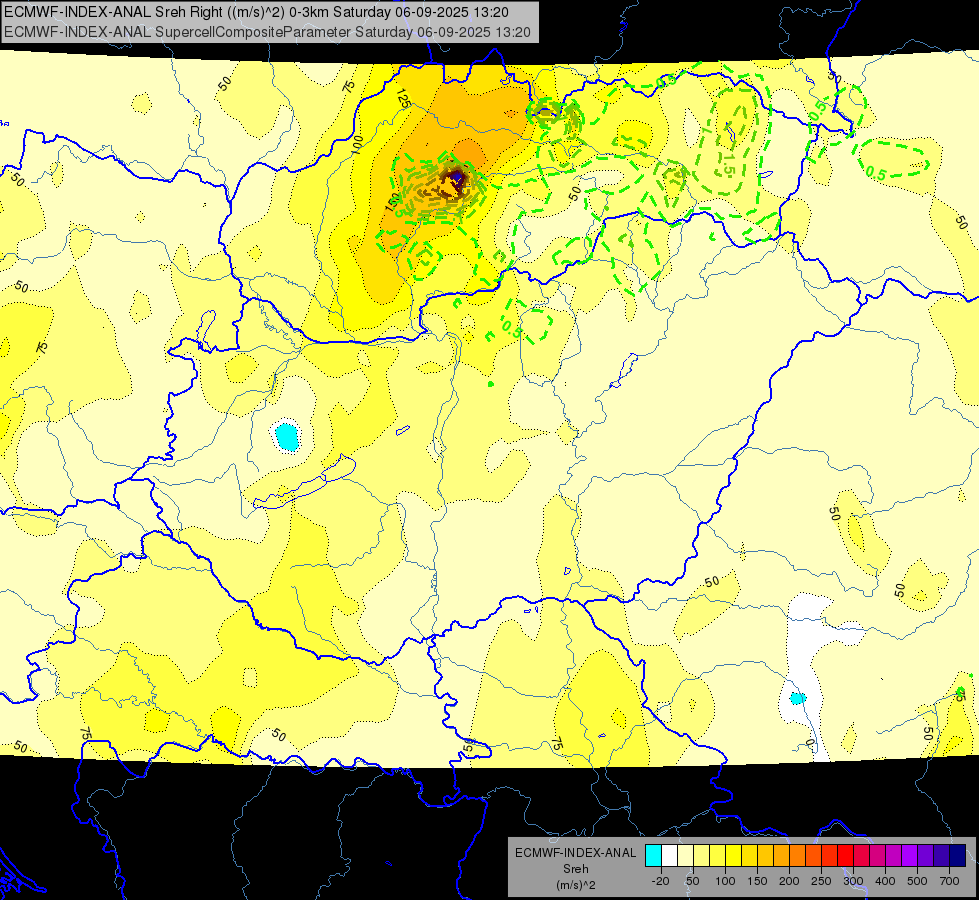
Task: Click the Sreh label in the legend
Action: point(575,869)
